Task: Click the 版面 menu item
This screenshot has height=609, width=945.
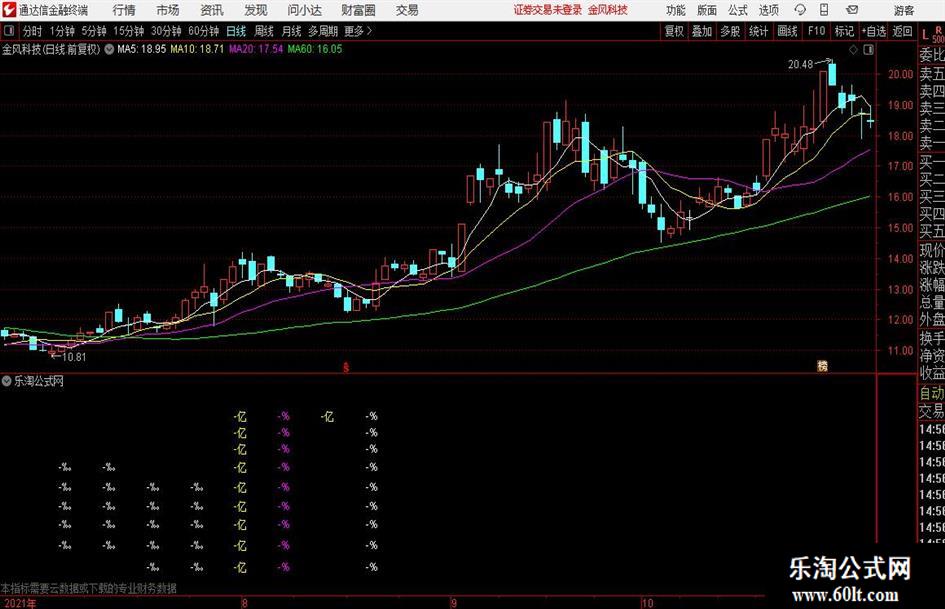Action: [707, 10]
